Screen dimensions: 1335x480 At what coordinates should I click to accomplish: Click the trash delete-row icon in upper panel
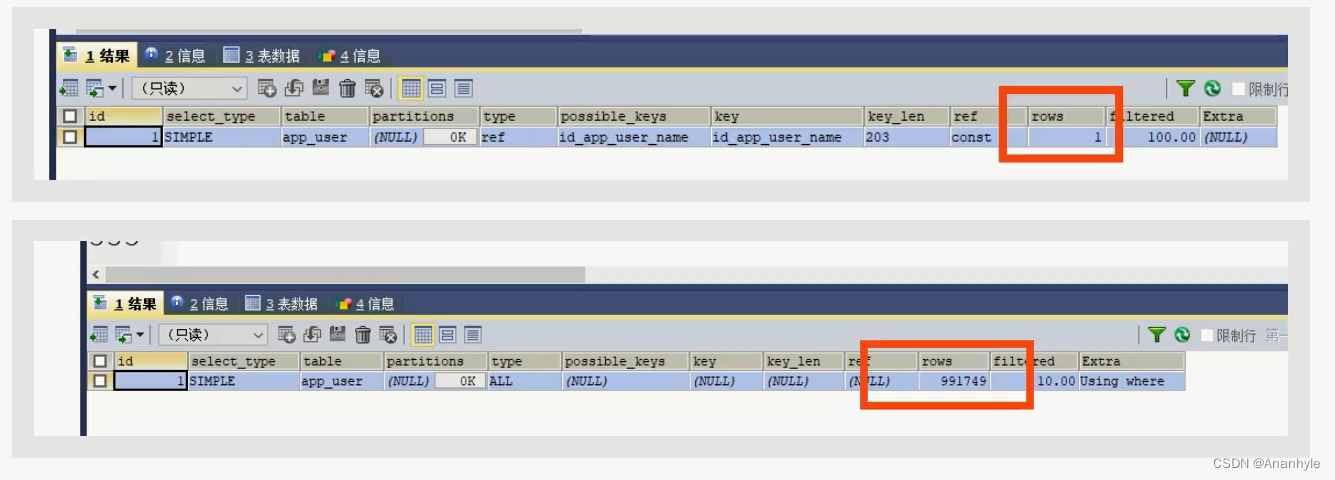(x=347, y=88)
